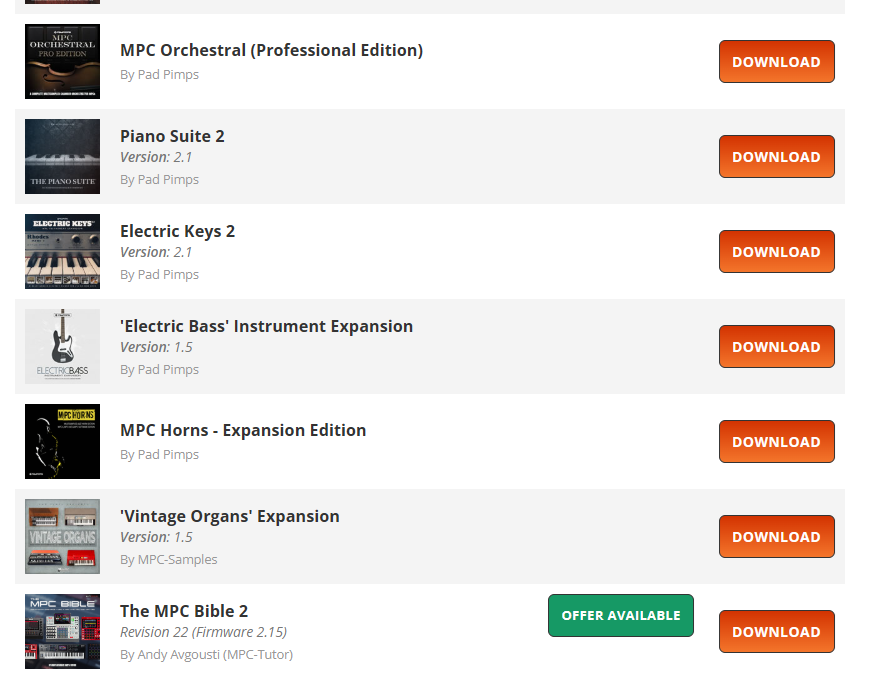Click the Electric Keys 2 title
Image resolution: width=875 pixels, height=682 pixels.
click(x=177, y=231)
